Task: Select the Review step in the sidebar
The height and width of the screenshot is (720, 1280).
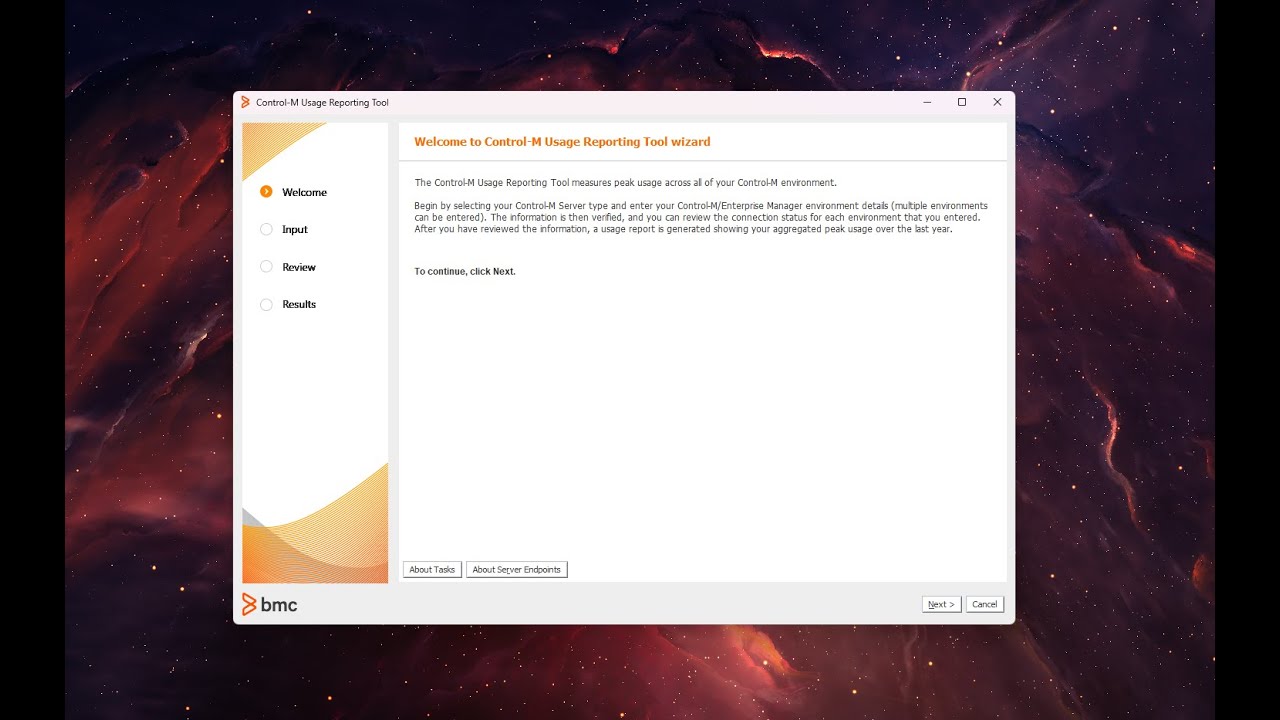Action: [299, 267]
